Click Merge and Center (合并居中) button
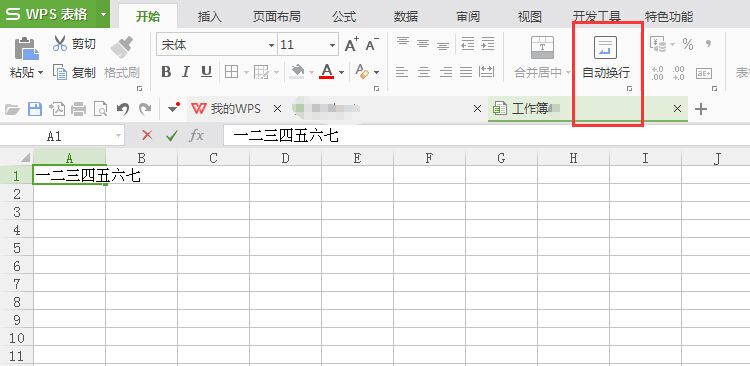 coord(542,57)
